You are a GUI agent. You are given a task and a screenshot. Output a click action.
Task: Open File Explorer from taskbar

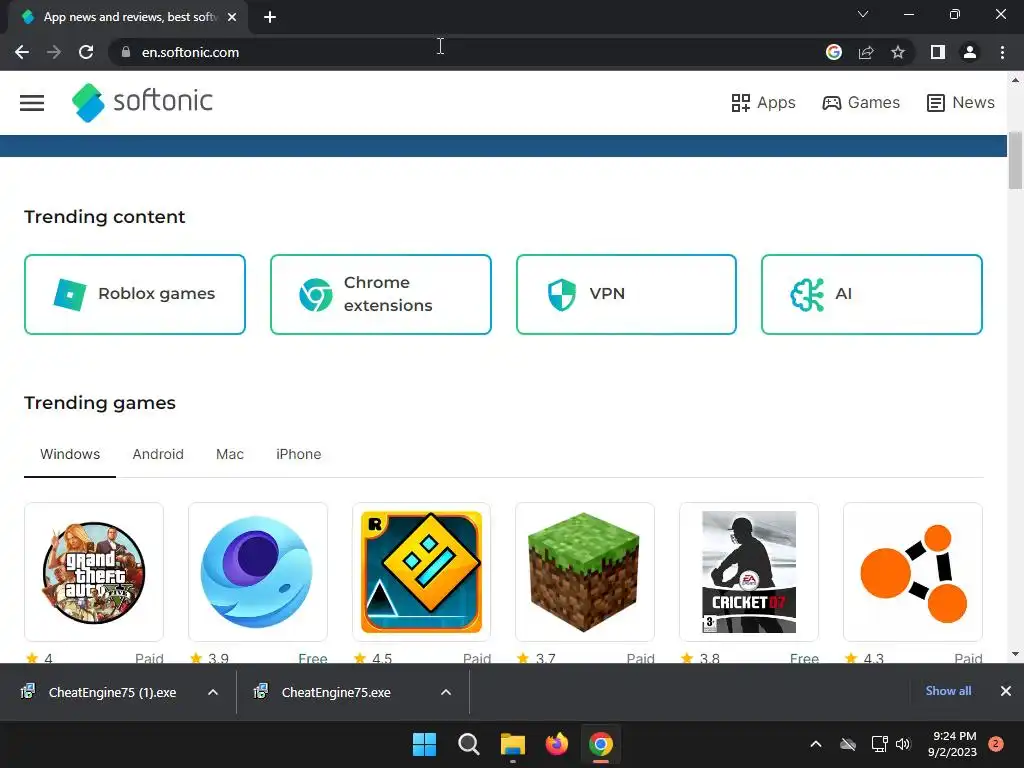pyautogui.click(x=513, y=744)
